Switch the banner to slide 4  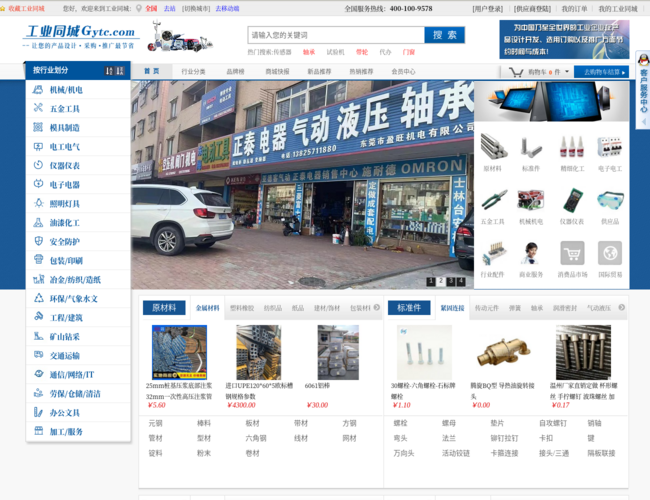[x=461, y=282]
